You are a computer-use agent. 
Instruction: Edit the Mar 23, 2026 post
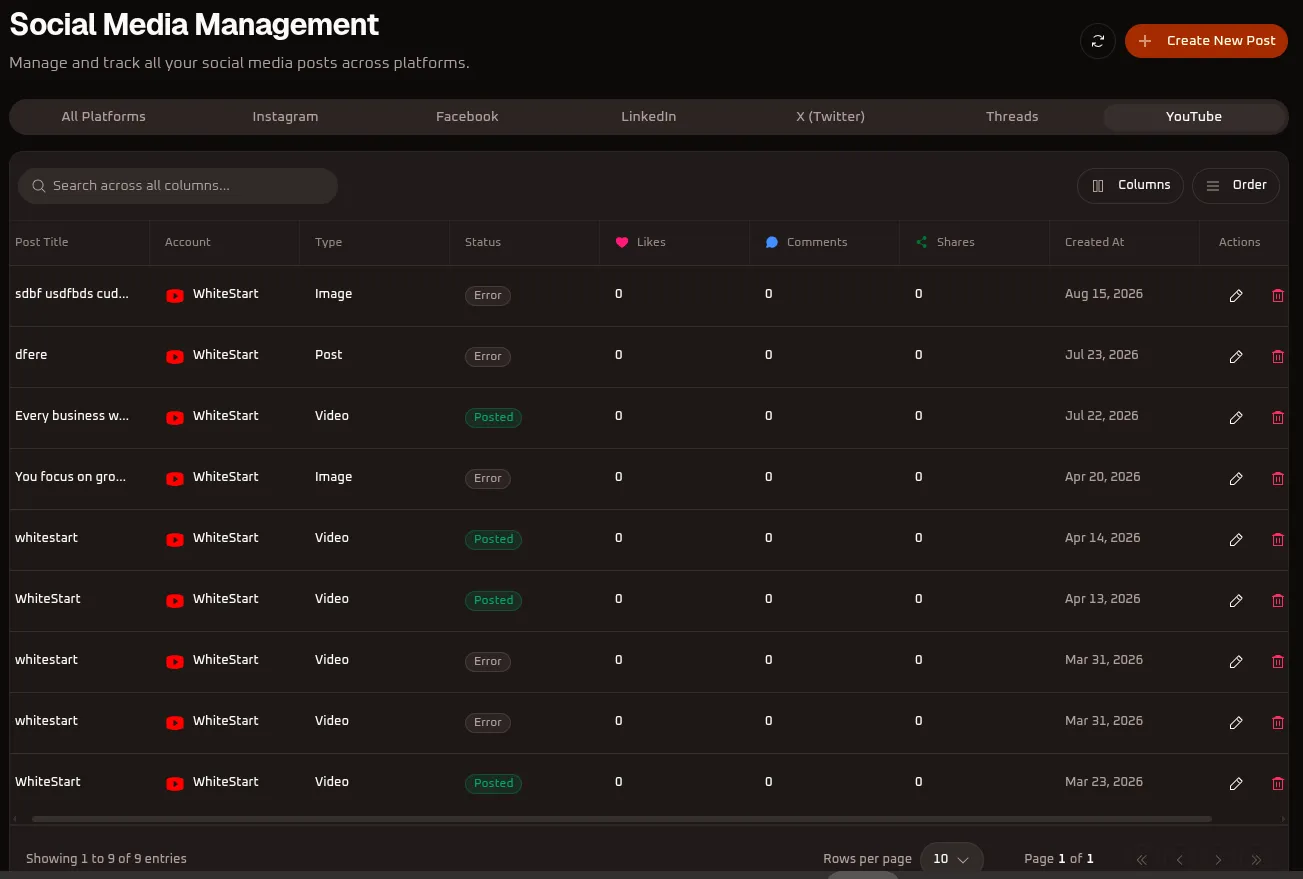point(1236,784)
